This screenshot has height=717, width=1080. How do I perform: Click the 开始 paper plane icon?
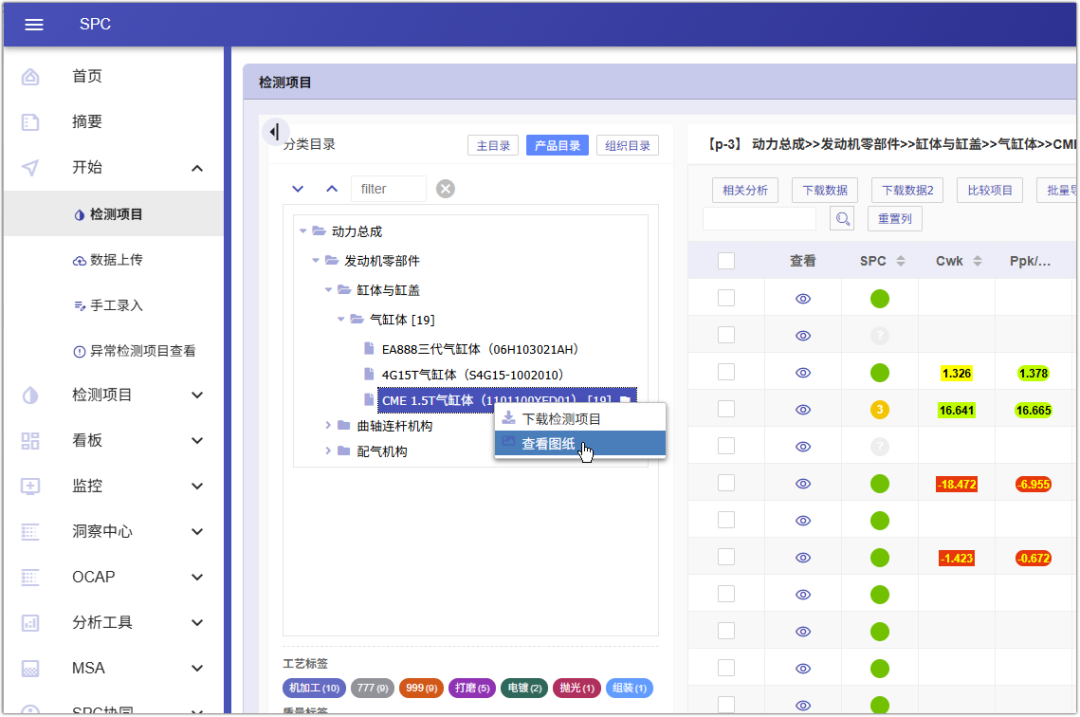click(30, 167)
